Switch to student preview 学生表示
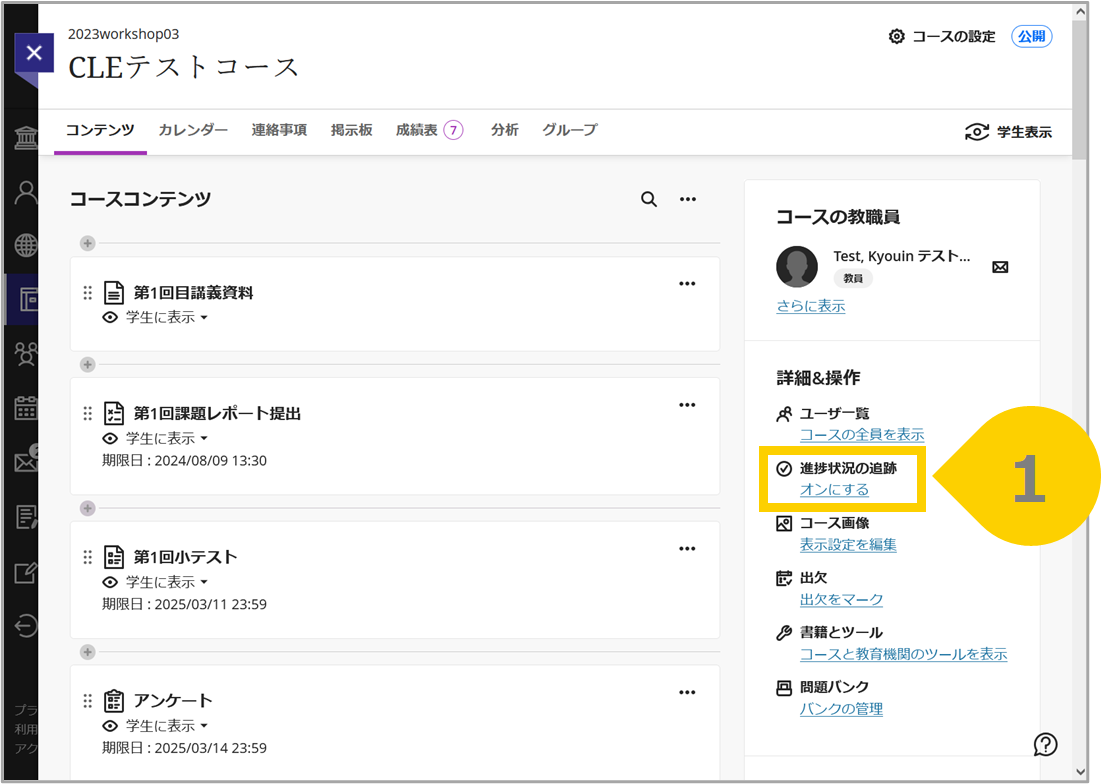 (1008, 132)
